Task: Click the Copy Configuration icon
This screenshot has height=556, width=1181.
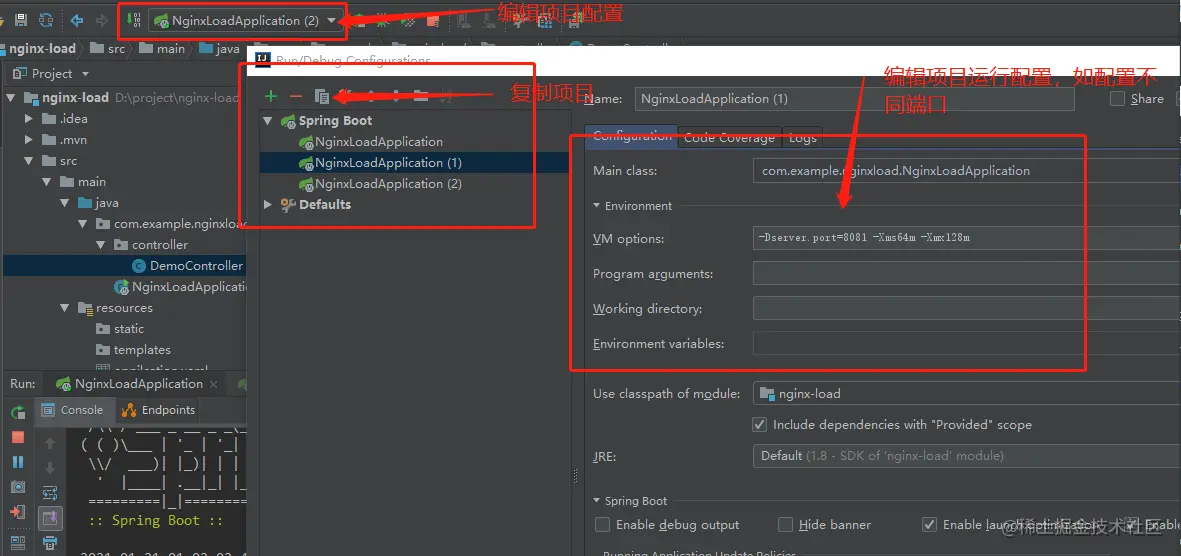Action: pyautogui.click(x=322, y=96)
